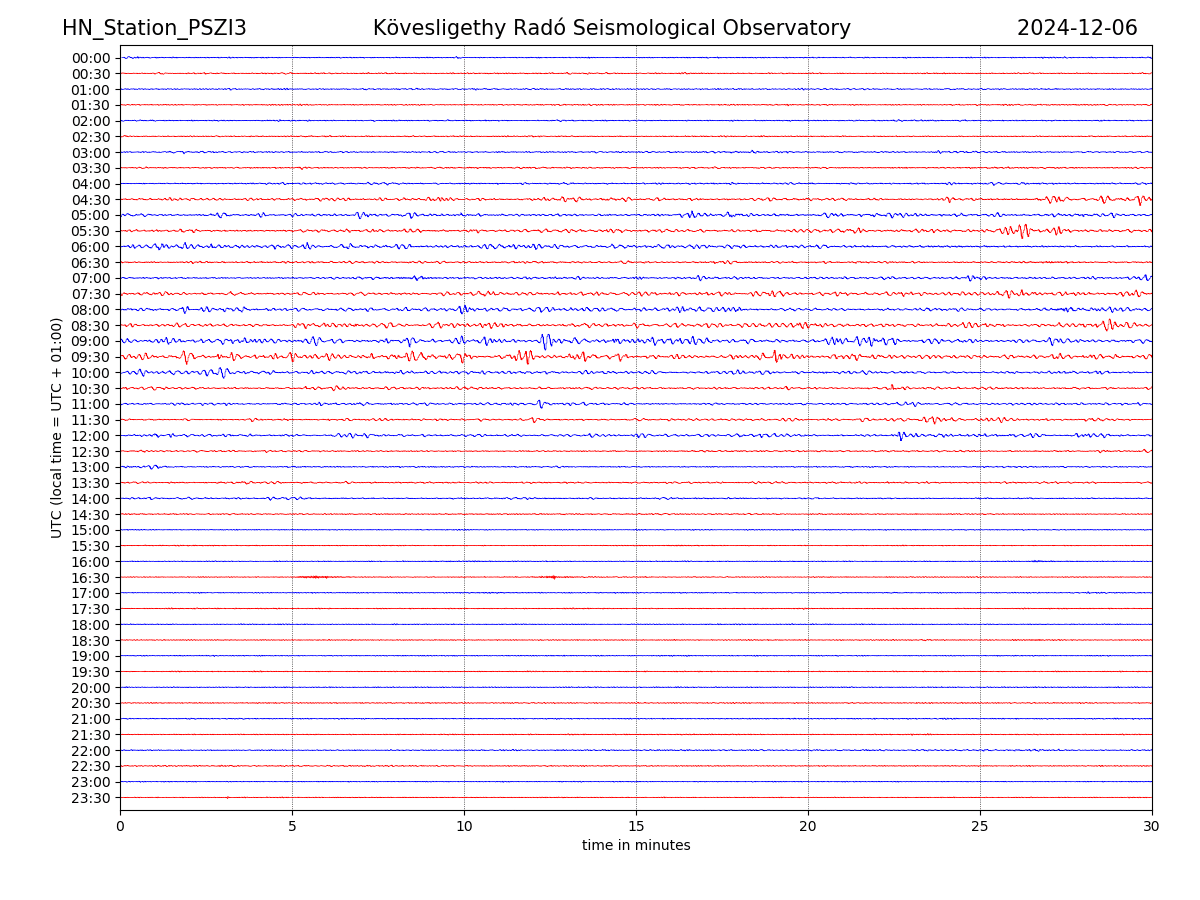The width and height of the screenshot is (1200, 900).
Task: Click the 05:30 row time label
Action: (x=91, y=231)
